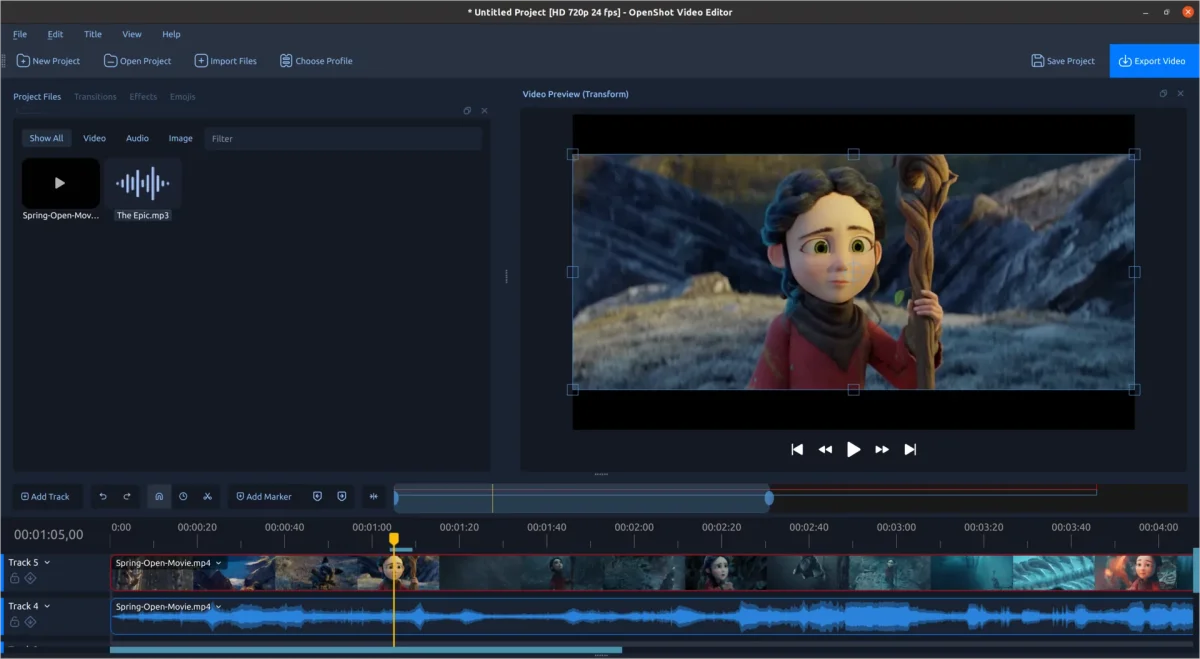Lock Track 5 with the padlock icon
The width and height of the screenshot is (1200, 659).
[15, 578]
